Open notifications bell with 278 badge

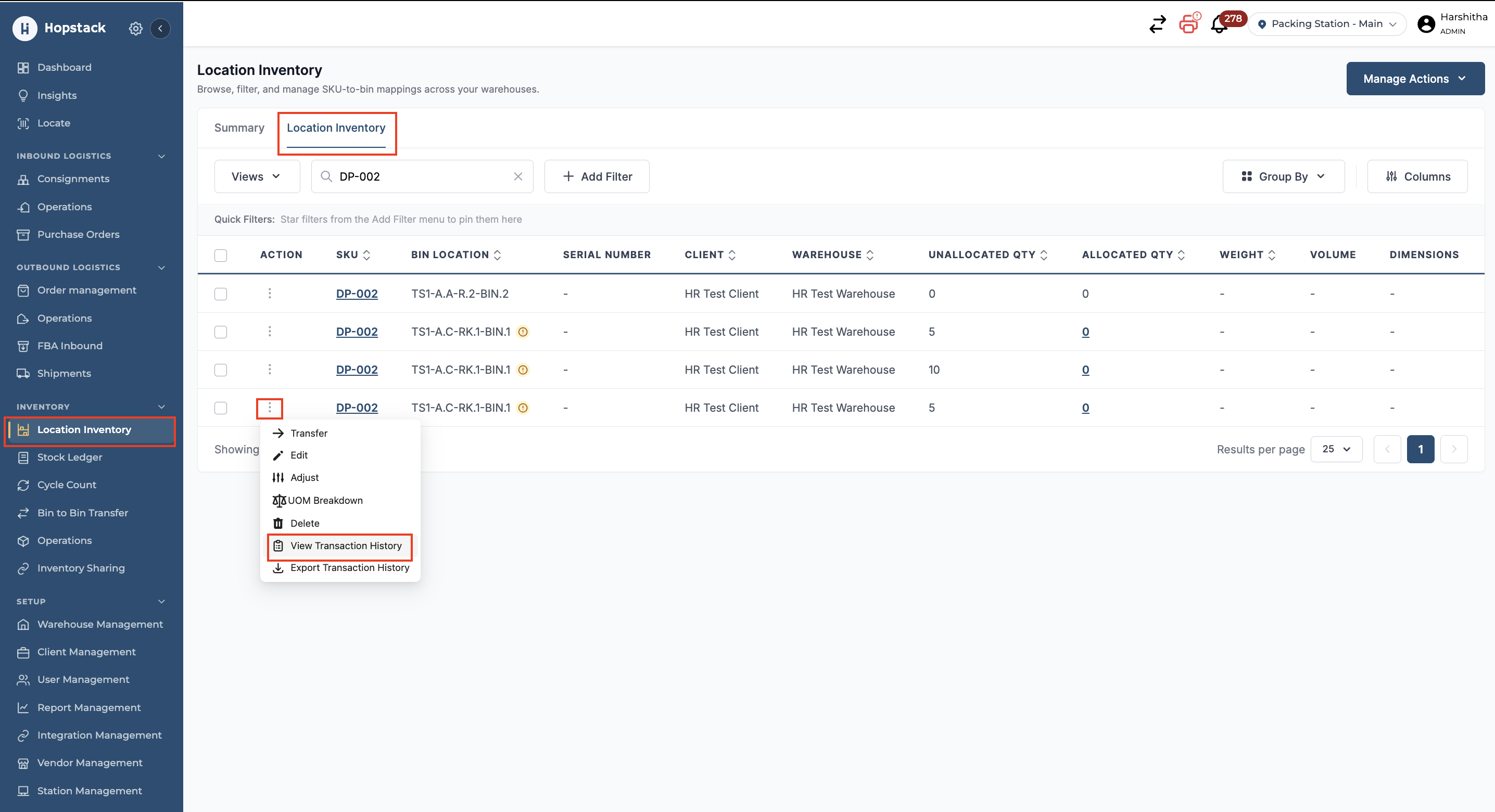tap(1219, 24)
